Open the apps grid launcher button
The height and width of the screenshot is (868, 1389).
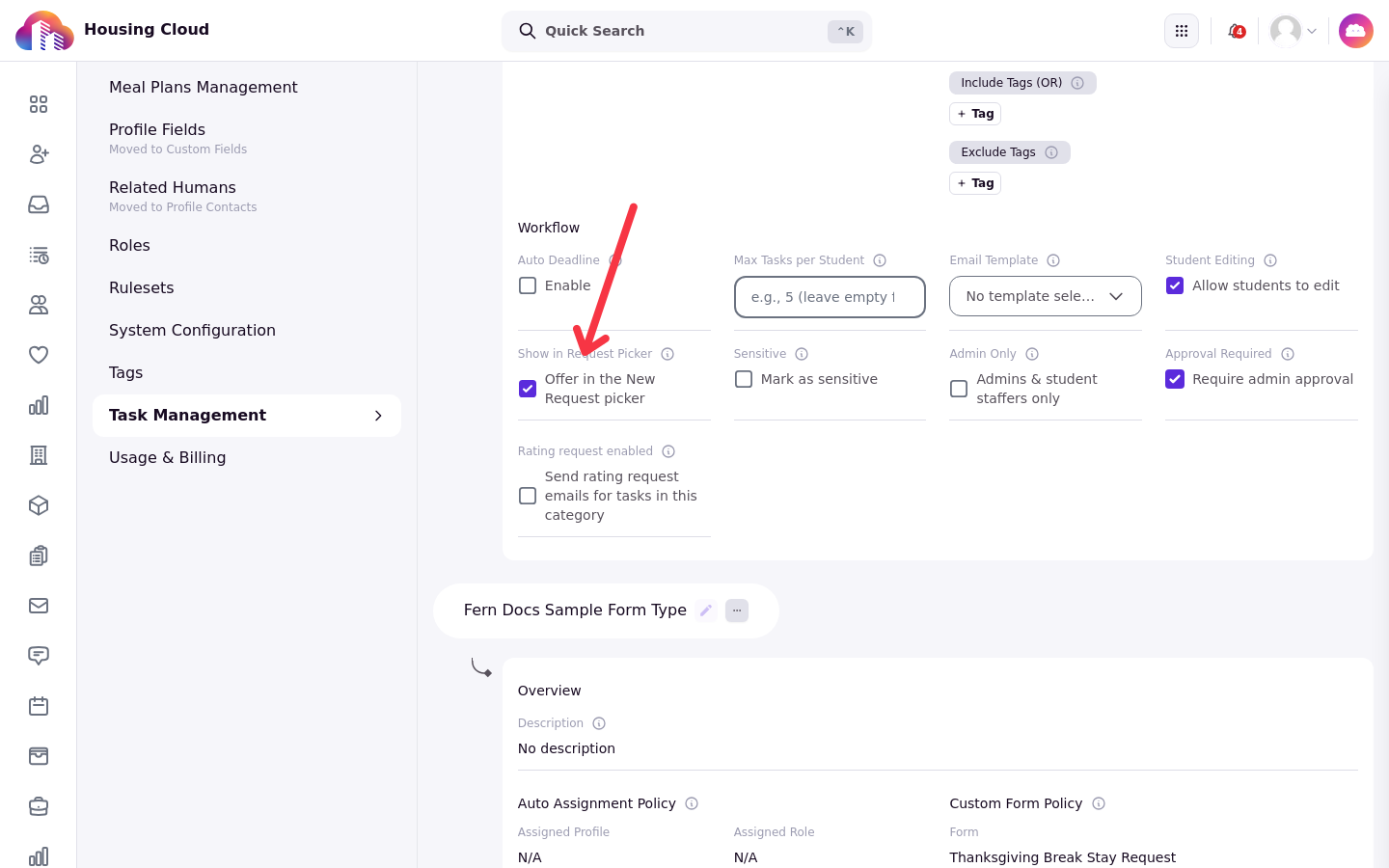[x=1182, y=31]
